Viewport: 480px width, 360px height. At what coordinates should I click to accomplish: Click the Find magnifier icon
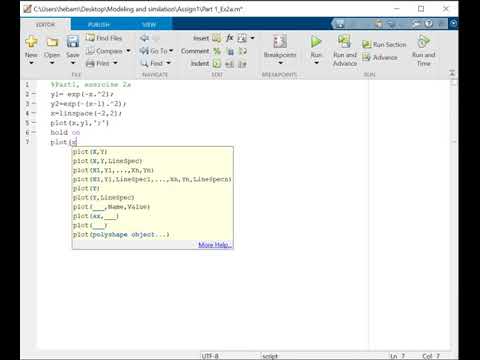[144, 63]
